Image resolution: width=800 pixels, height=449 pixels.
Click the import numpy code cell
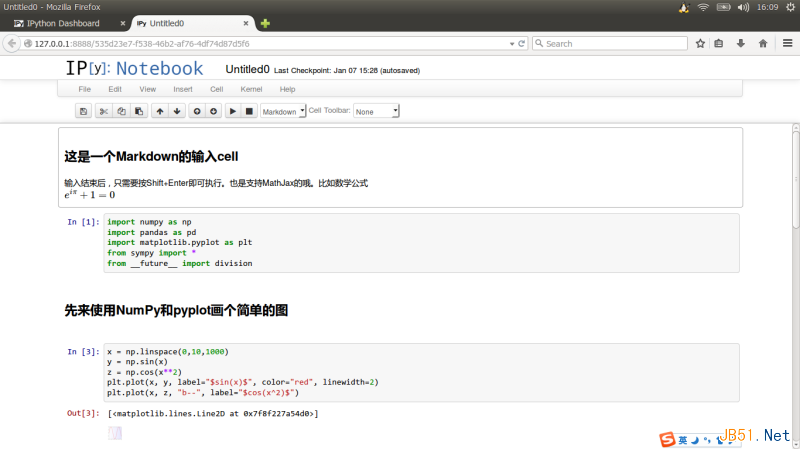[x=421, y=243]
